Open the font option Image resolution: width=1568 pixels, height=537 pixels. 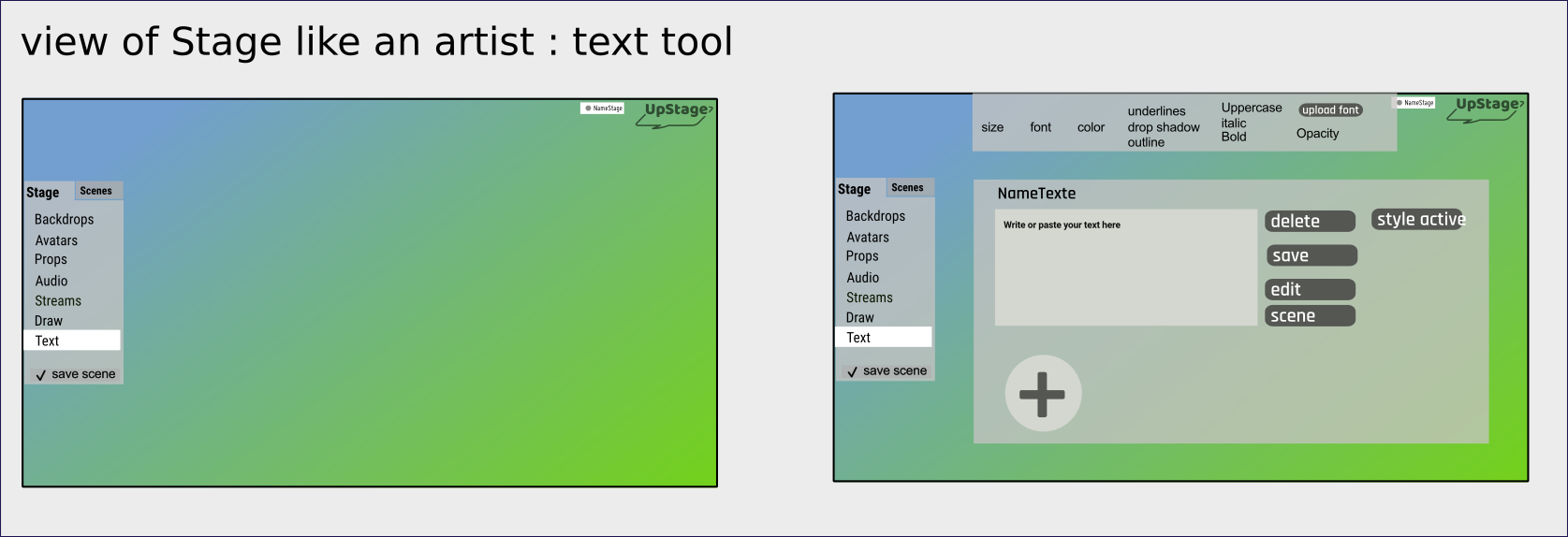pyautogui.click(x=1041, y=127)
